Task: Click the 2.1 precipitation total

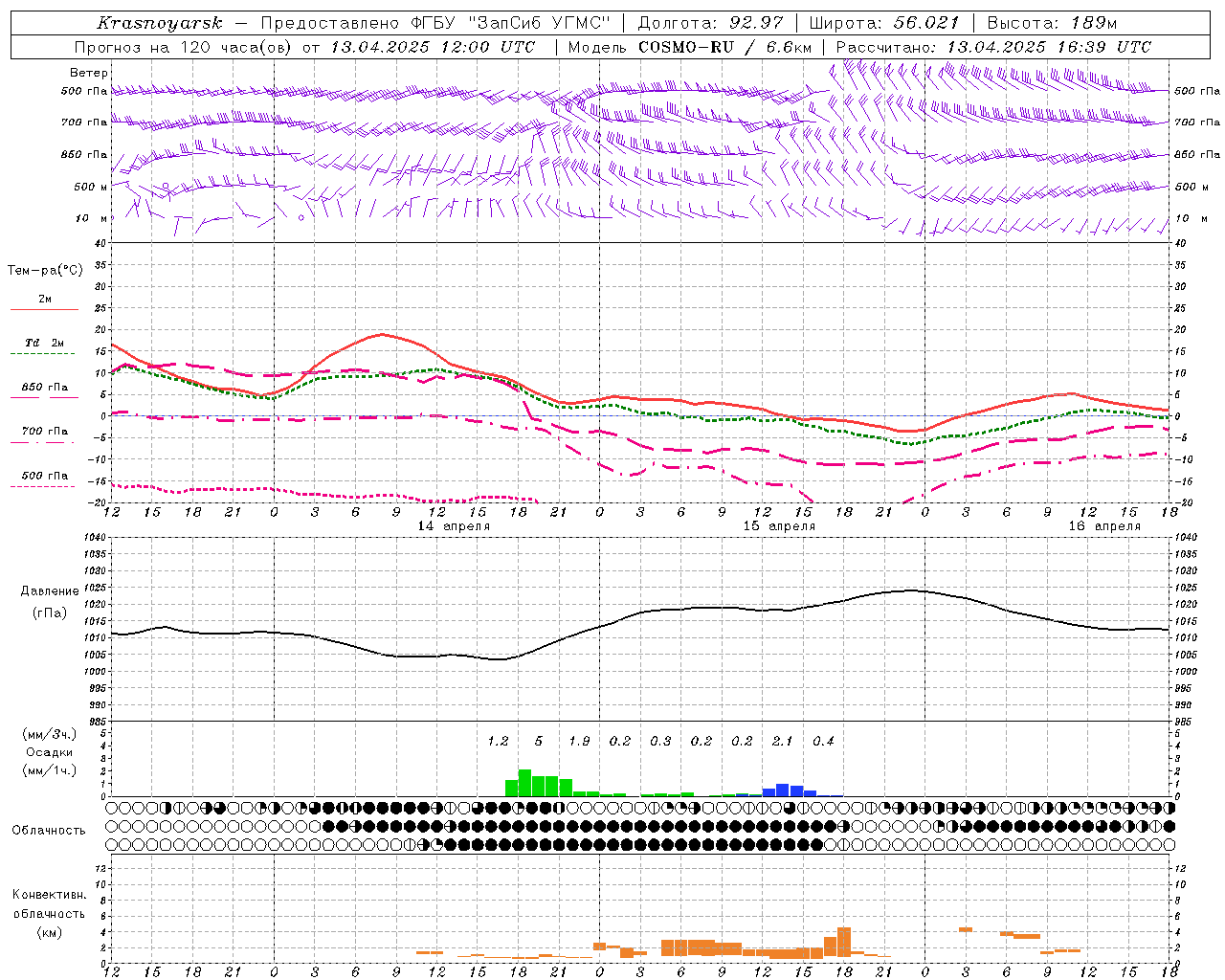Action: click(x=783, y=742)
